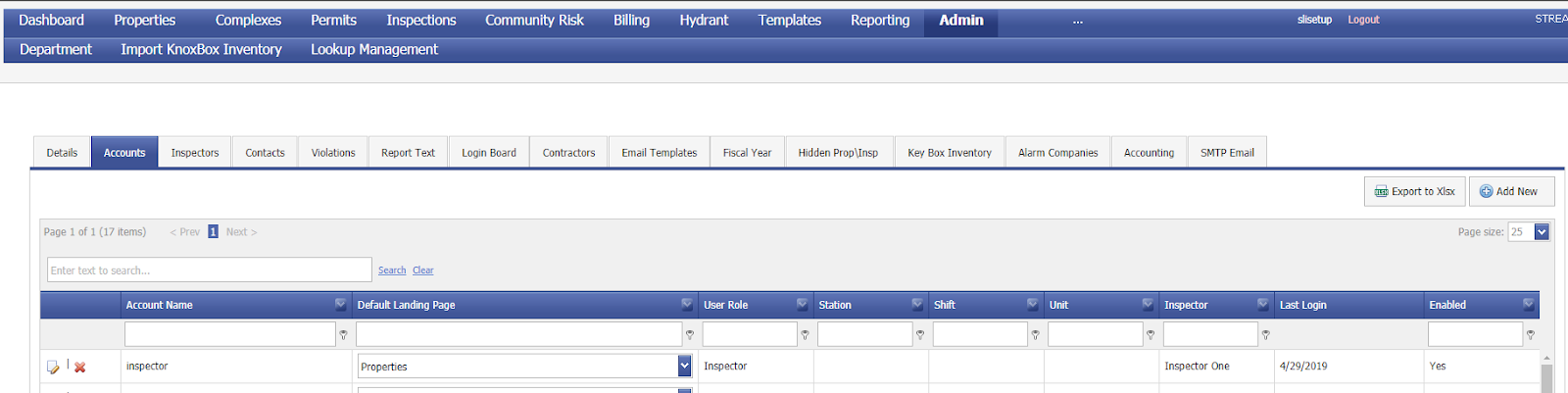This screenshot has width=1568, height=393.
Task: Go to Billing in the top menu
Action: [x=632, y=20]
